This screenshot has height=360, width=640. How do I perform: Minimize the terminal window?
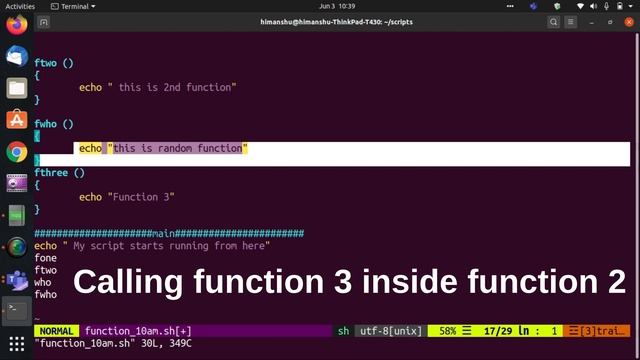click(592, 22)
